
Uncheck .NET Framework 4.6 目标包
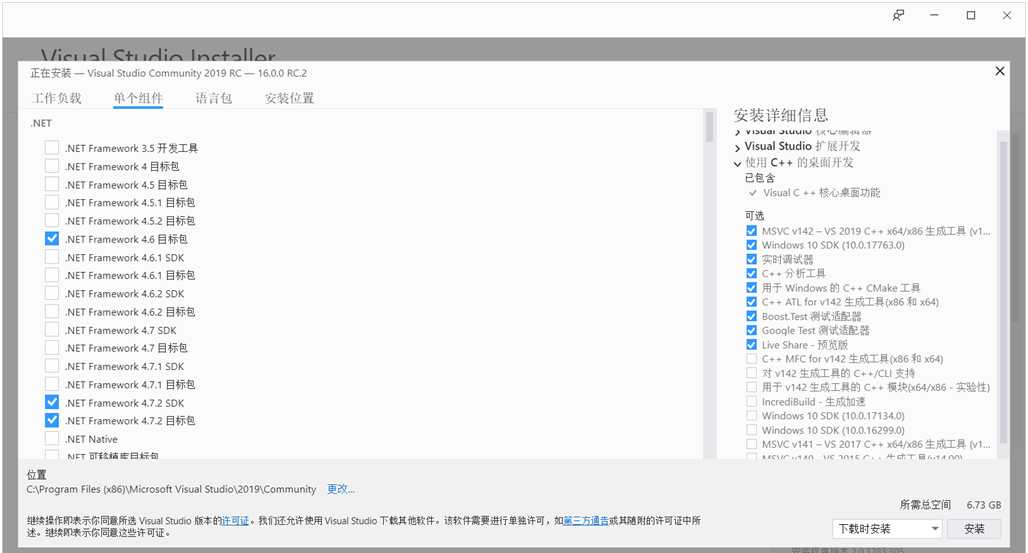[52, 239]
